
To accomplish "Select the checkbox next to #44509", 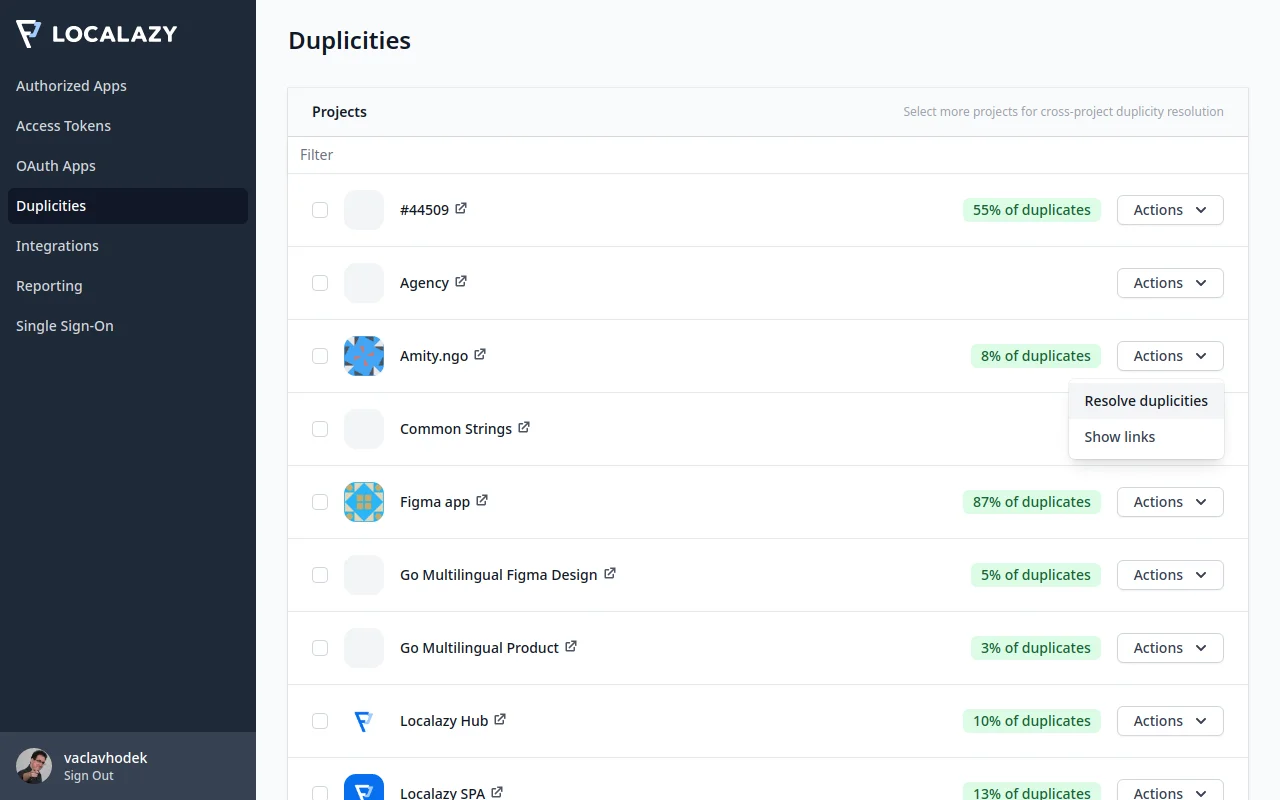I will (x=320, y=210).
